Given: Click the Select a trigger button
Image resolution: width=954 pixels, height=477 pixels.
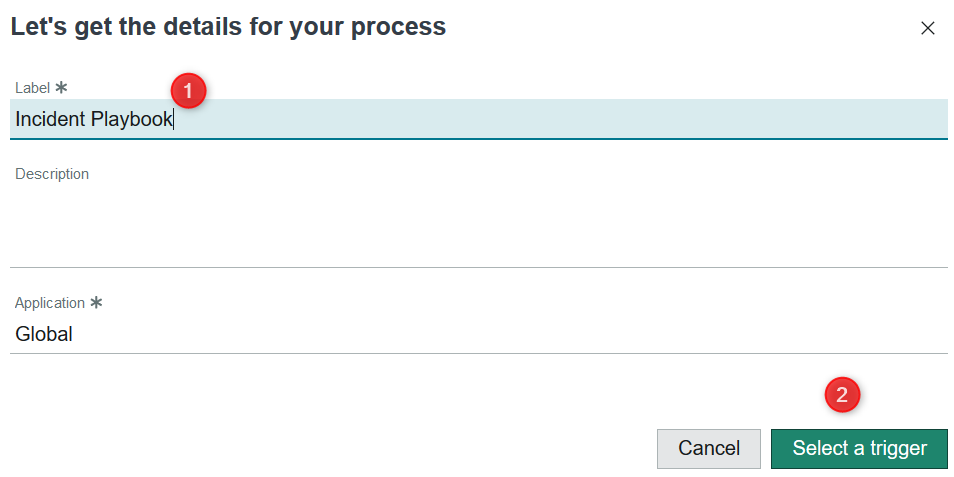Looking at the screenshot, I should [859, 448].
